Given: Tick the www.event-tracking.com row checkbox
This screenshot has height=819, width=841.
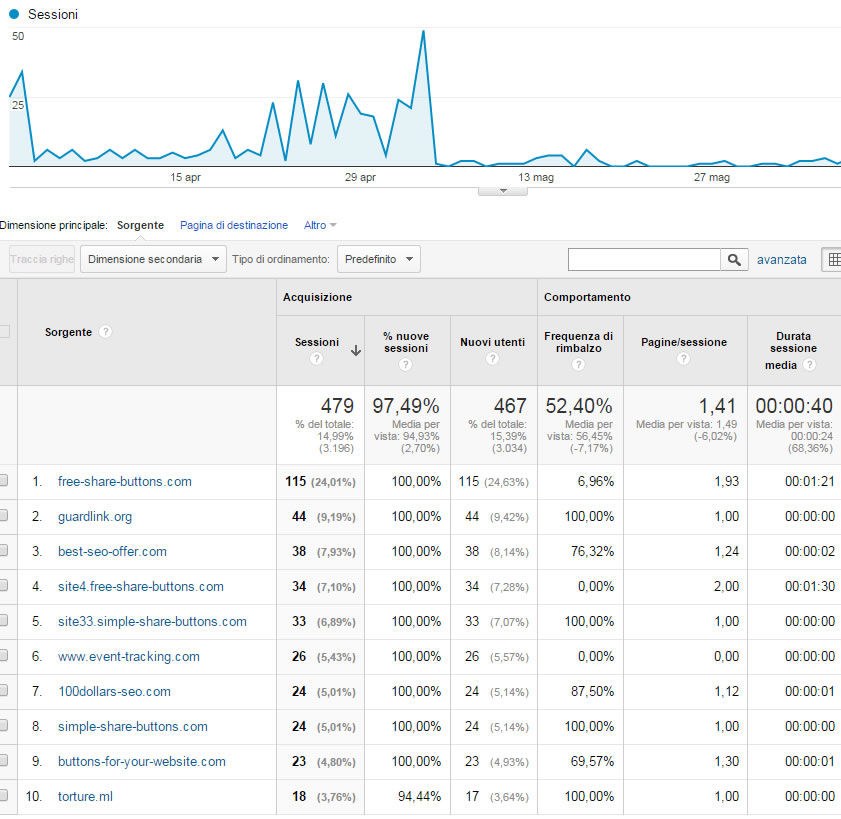Looking at the screenshot, I should coord(3,655).
